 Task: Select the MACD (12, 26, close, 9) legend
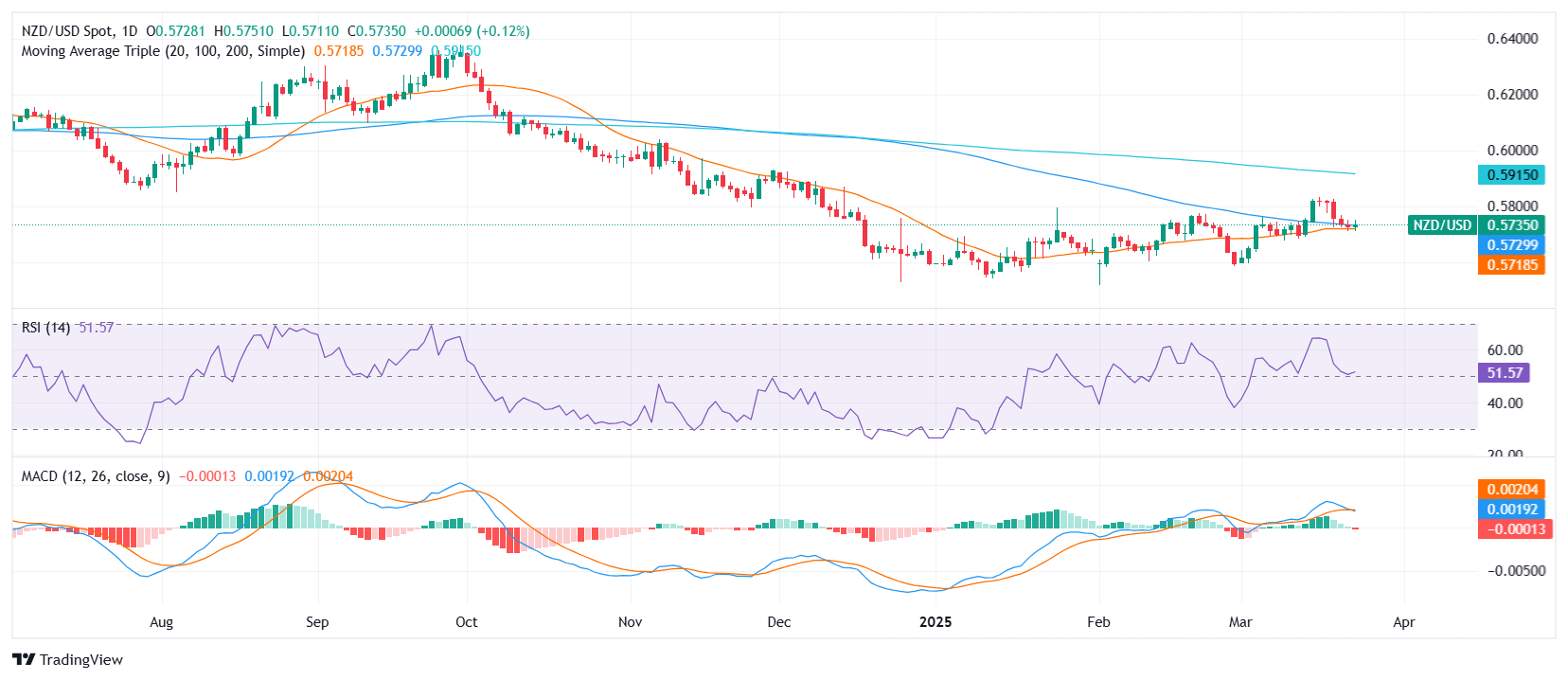(x=96, y=476)
